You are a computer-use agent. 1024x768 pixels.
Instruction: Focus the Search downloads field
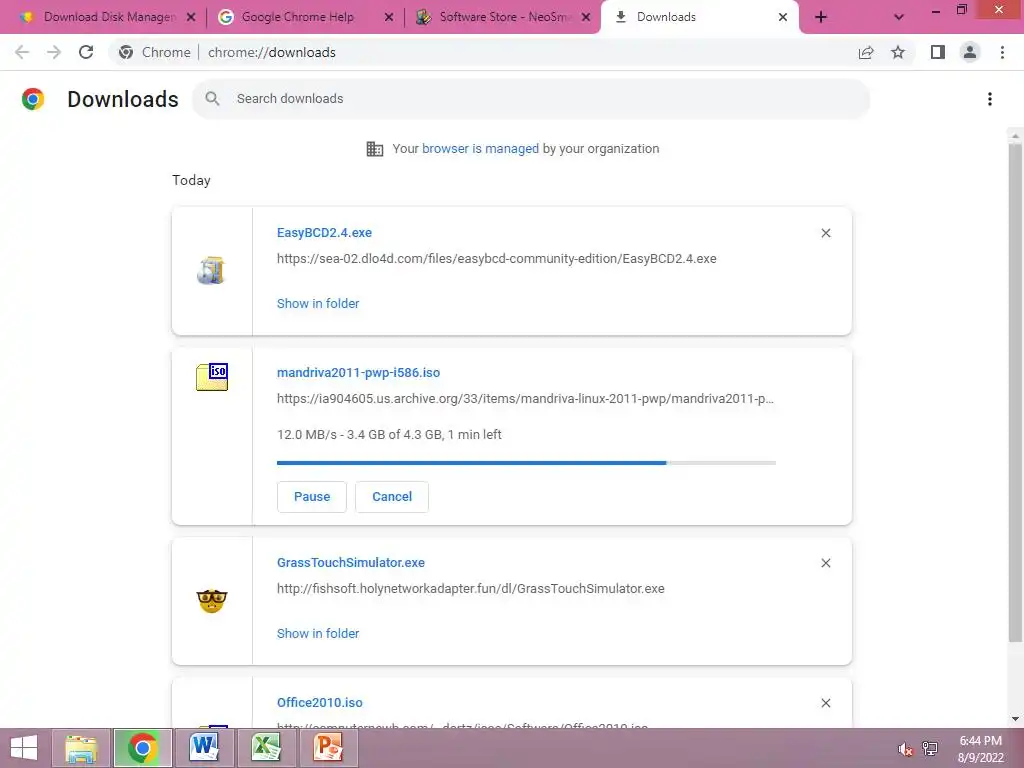pos(531,99)
